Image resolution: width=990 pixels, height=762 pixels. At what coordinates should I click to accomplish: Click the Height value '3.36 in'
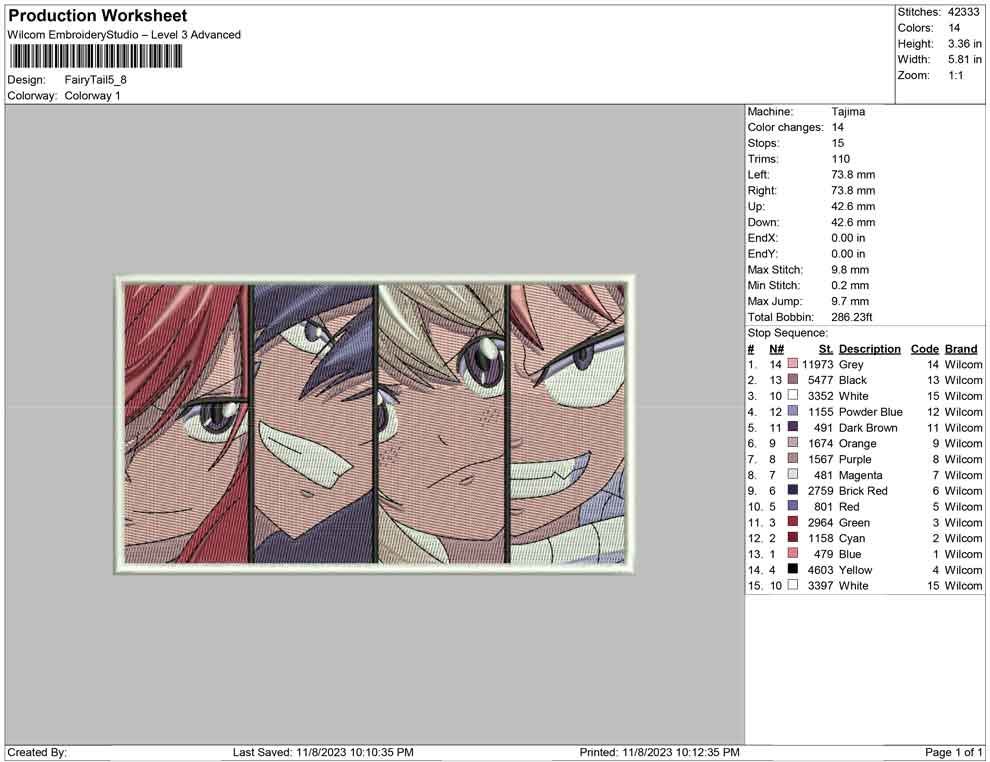964,44
